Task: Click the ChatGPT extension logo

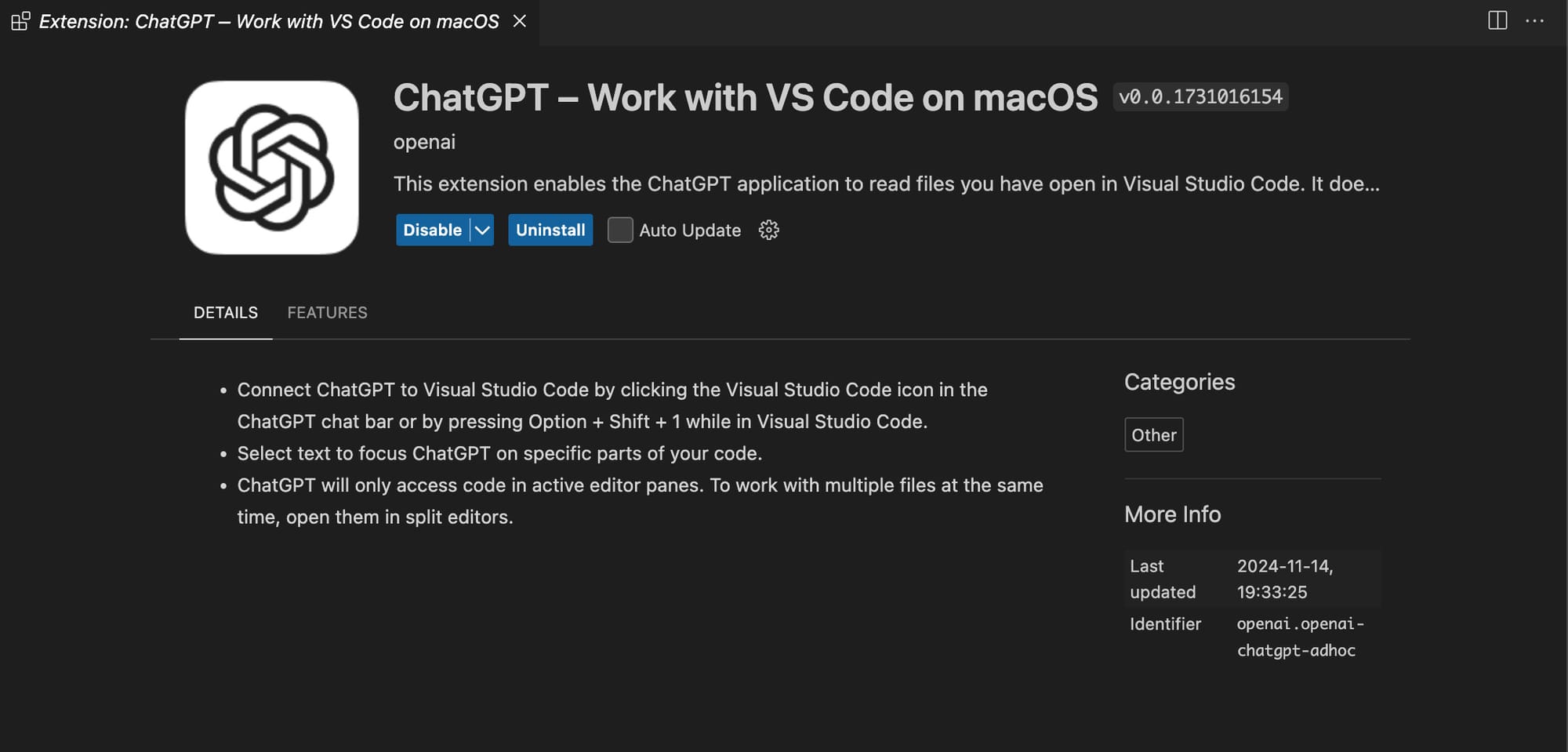Action: [x=271, y=168]
